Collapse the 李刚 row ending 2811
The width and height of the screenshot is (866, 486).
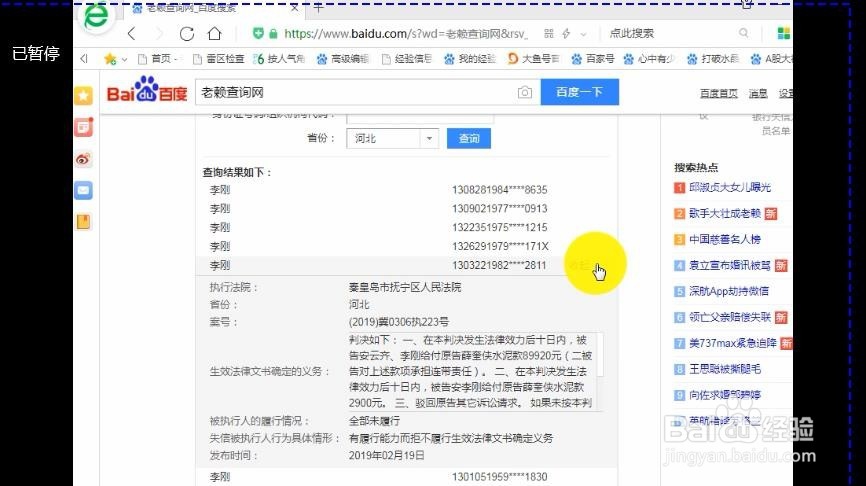click(405, 265)
